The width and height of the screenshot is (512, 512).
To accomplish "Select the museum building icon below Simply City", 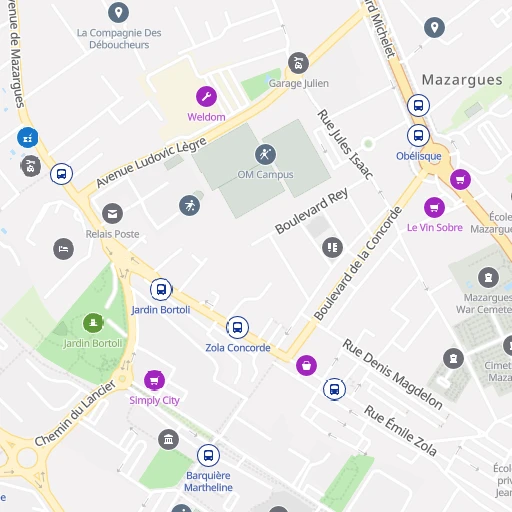I will 168,440.
